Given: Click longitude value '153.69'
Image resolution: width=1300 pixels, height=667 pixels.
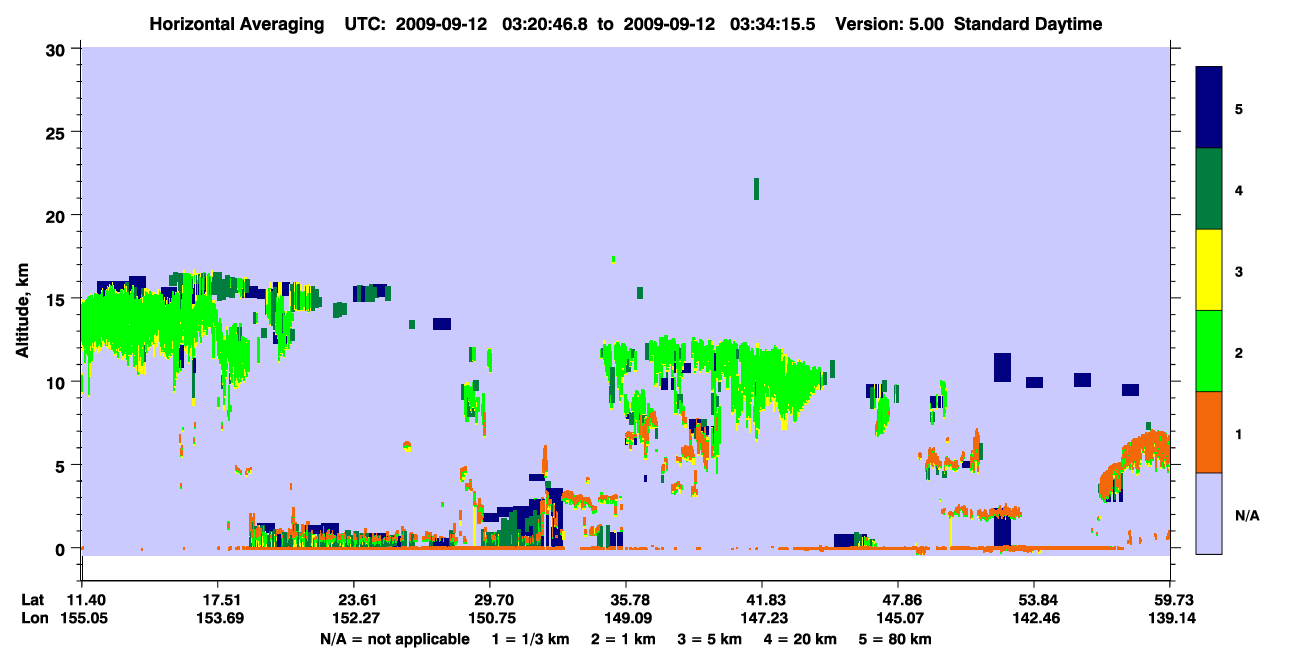Looking at the screenshot, I should 218,617.
